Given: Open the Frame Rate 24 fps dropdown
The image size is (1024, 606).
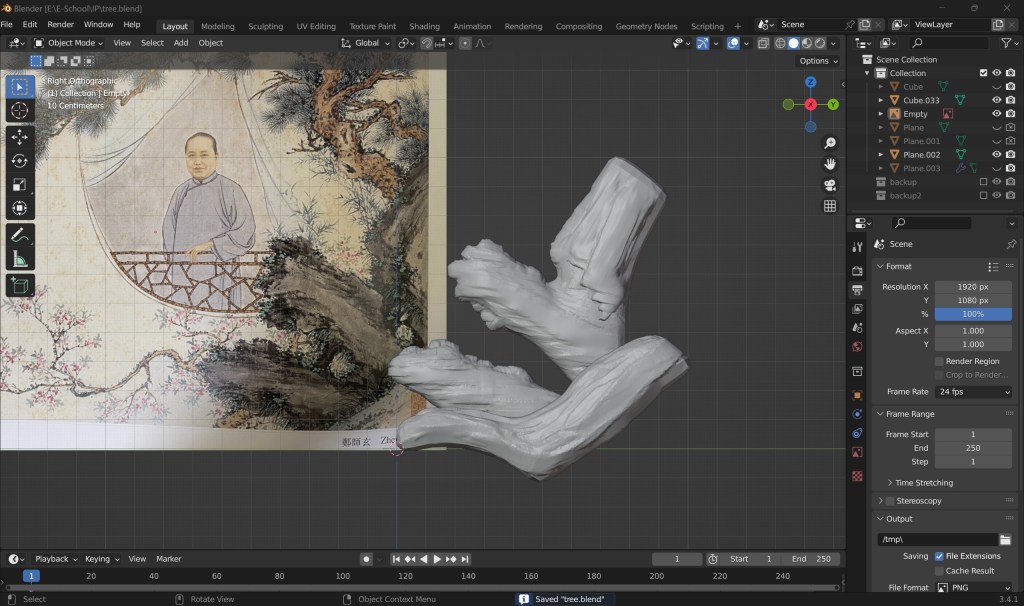Looking at the screenshot, I should click(x=973, y=392).
